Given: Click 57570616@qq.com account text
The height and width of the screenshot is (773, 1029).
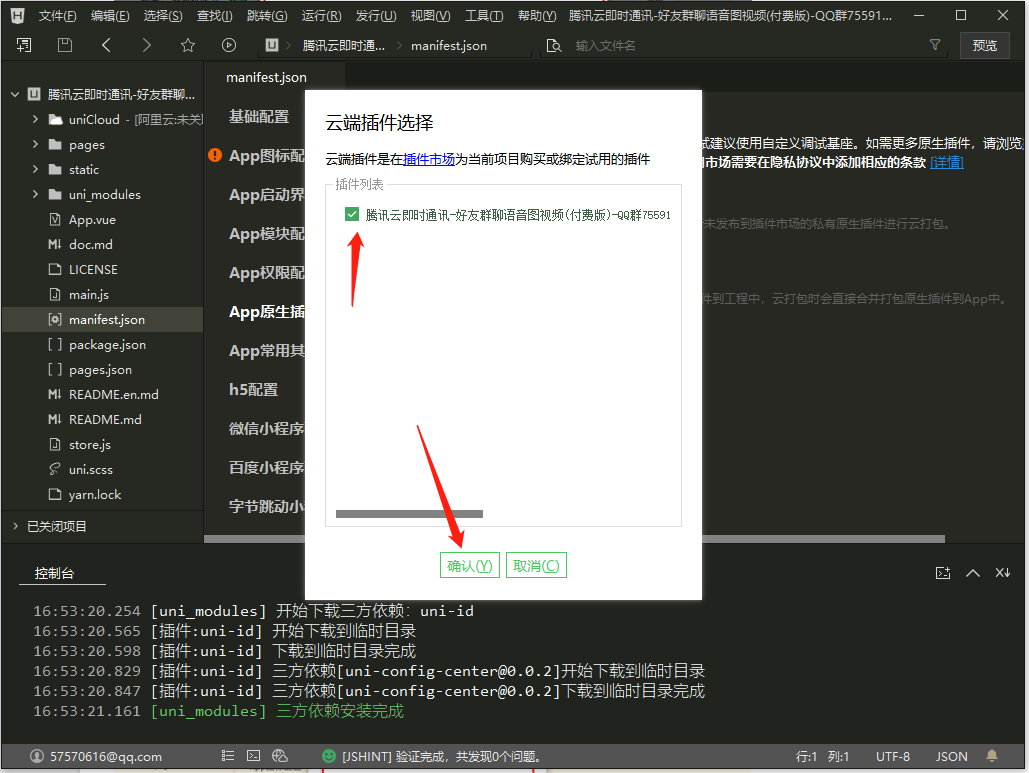Looking at the screenshot, I should tap(106, 756).
